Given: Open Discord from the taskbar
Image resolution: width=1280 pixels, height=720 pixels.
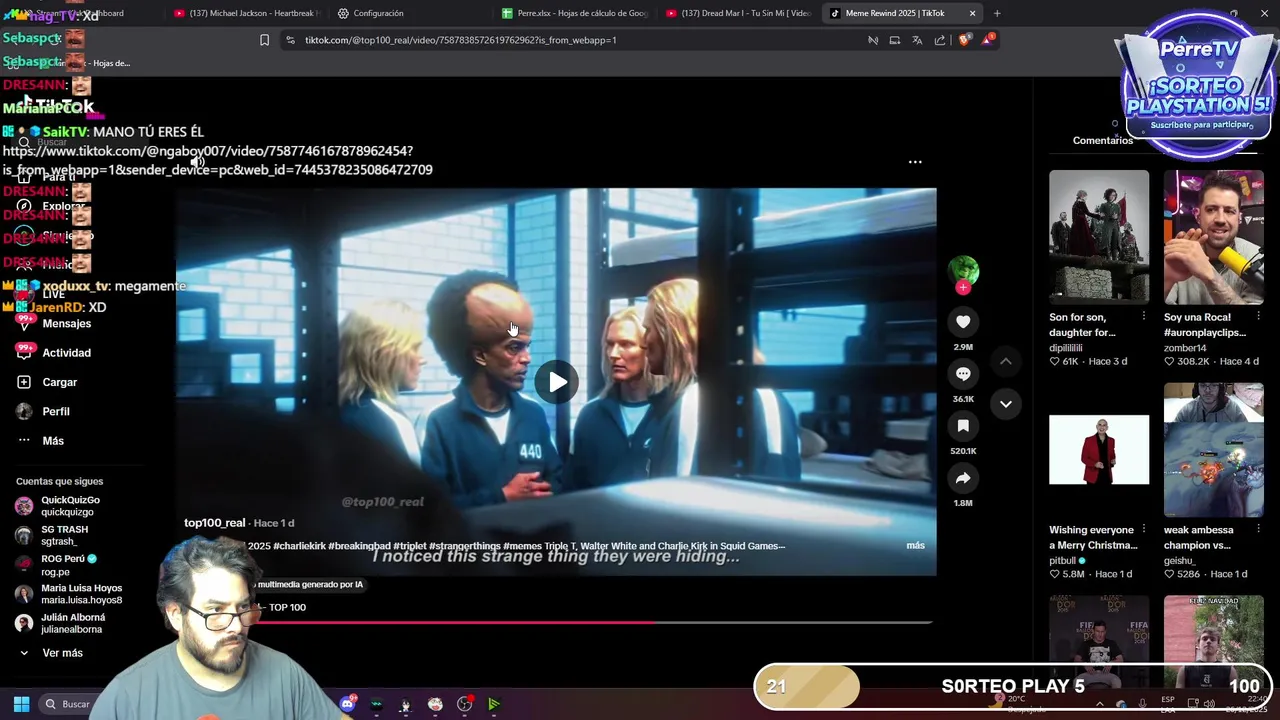Looking at the screenshot, I should tap(347, 704).
